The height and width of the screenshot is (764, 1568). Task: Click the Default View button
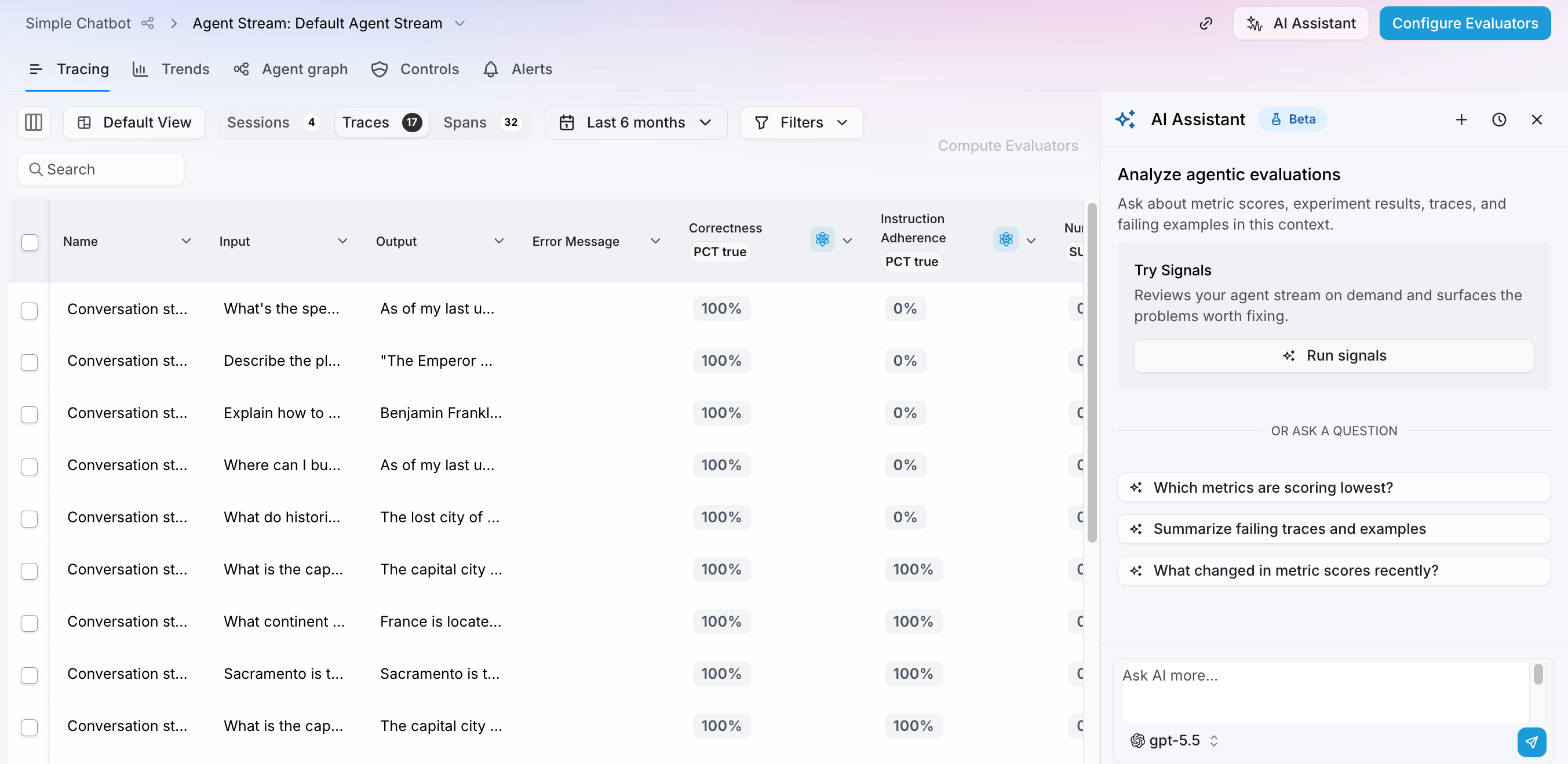pos(134,122)
